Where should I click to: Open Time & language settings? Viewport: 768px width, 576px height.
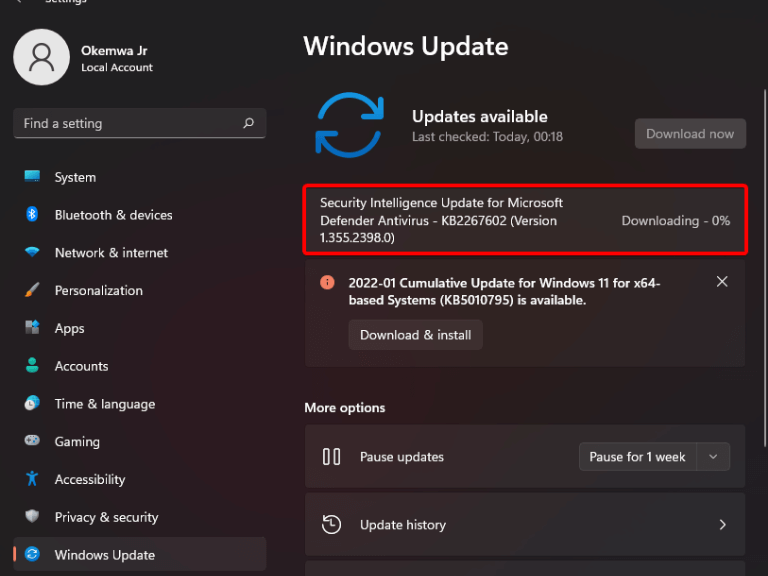pyautogui.click(x=140, y=404)
